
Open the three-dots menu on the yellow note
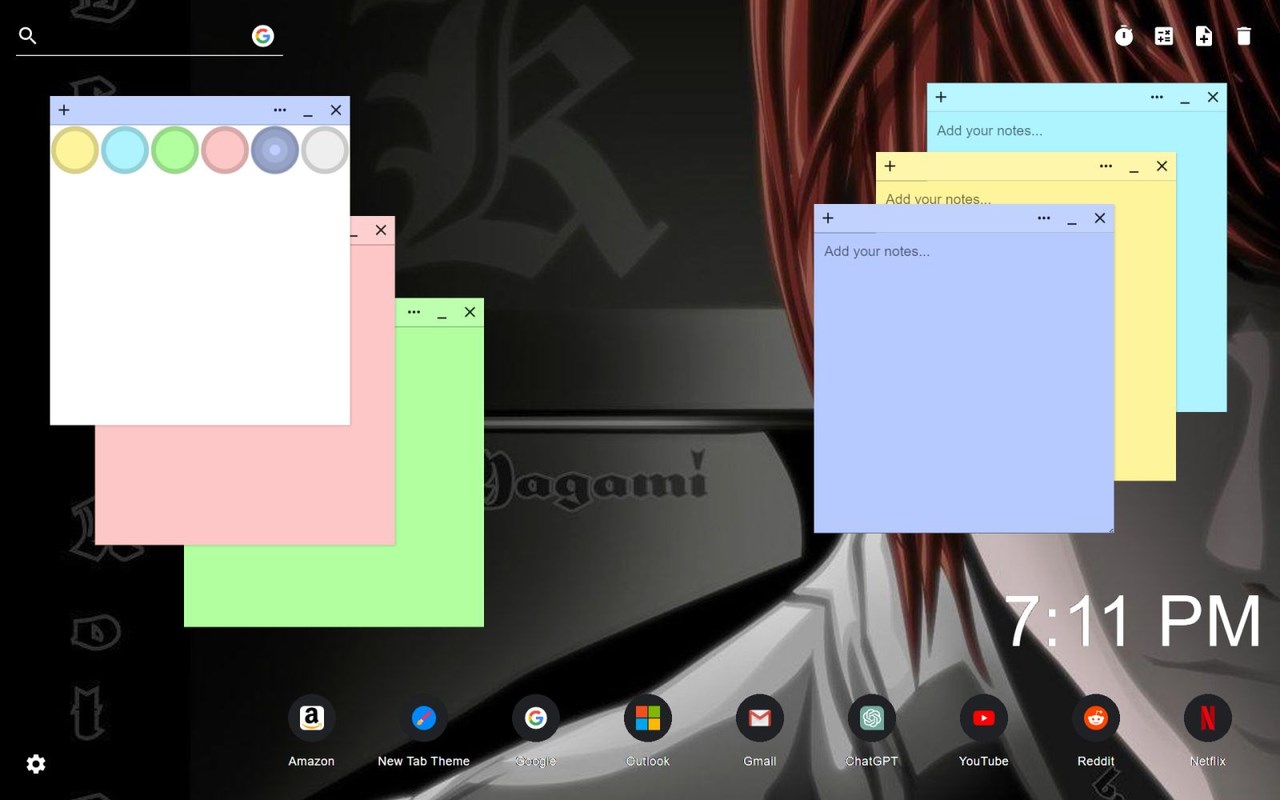pos(1106,166)
